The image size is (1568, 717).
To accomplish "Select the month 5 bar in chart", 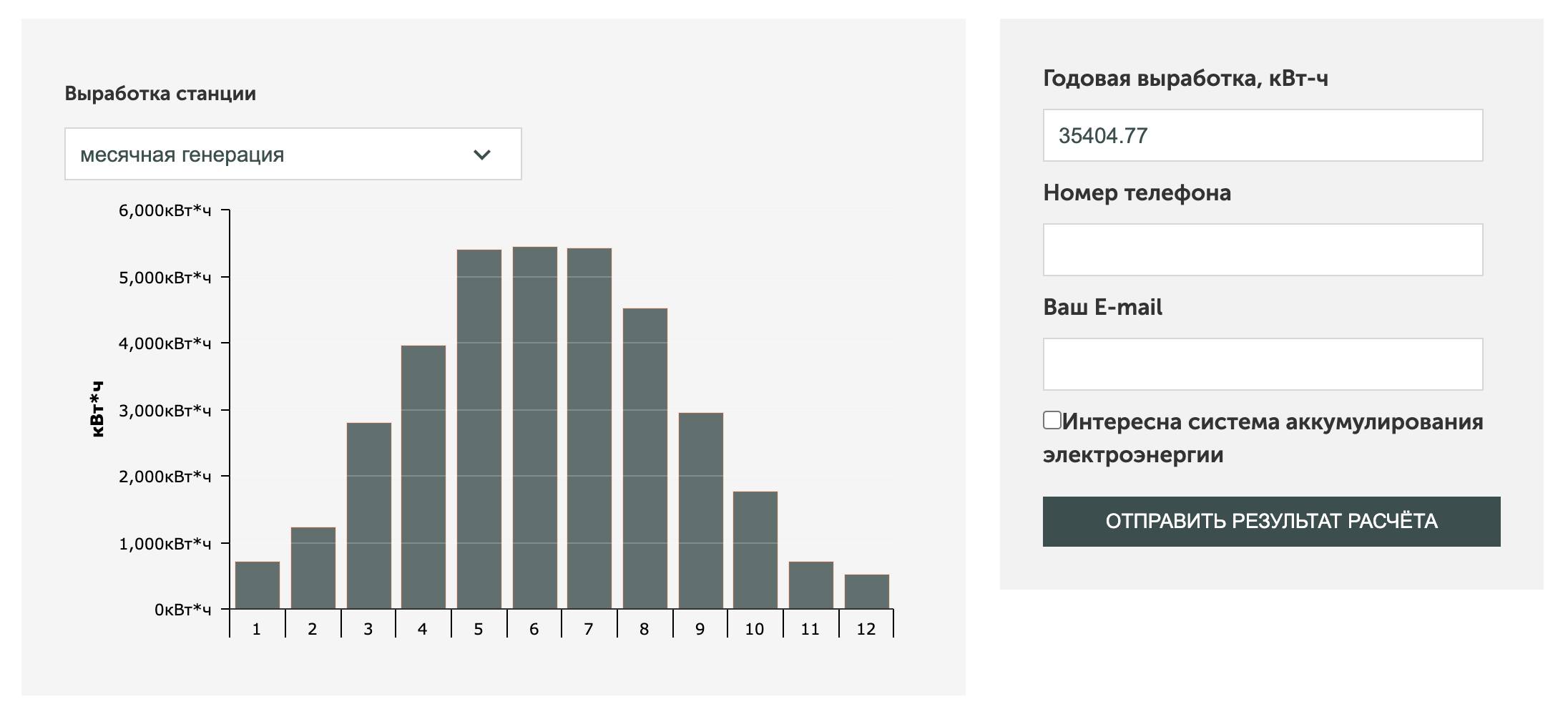I will pos(479,429).
